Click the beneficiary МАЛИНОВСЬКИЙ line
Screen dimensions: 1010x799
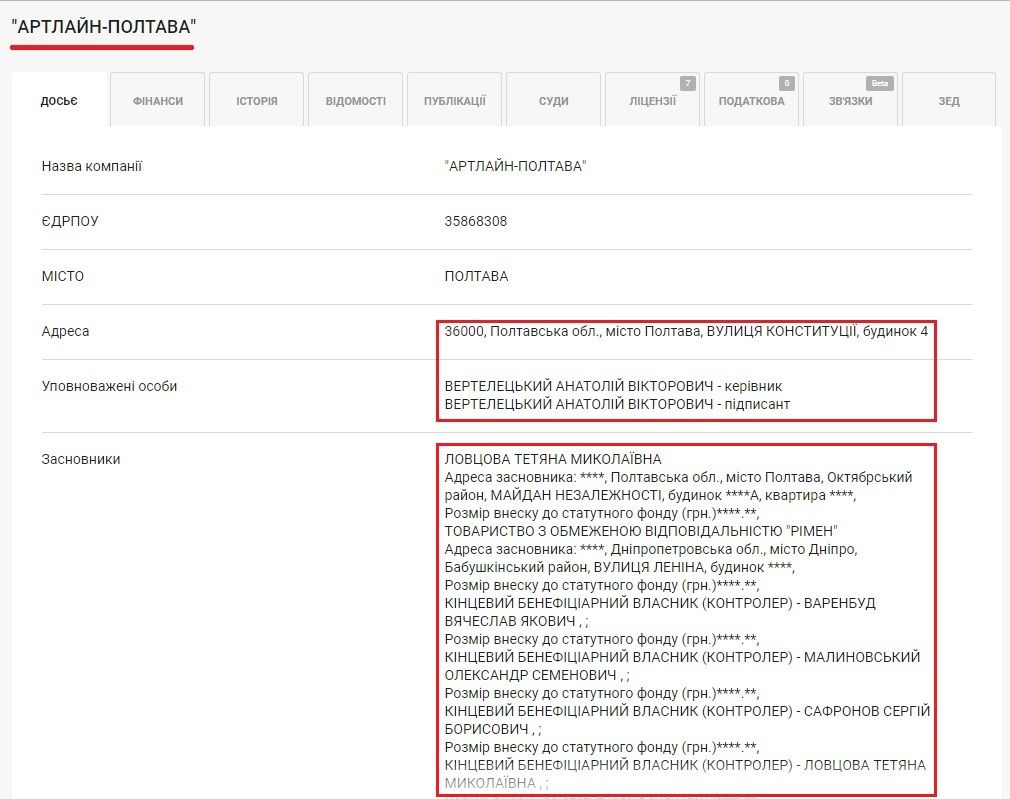click(682, 657)
